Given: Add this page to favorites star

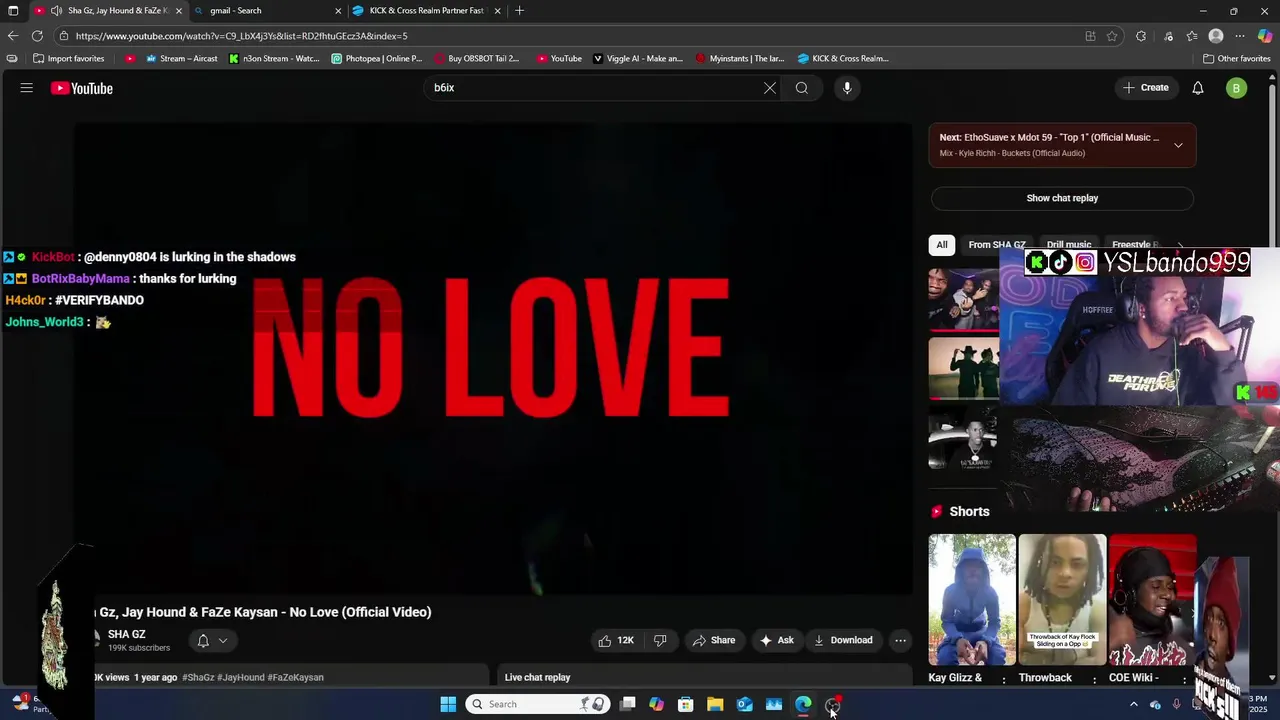Looking at the screenshot, I should 1112,36.
